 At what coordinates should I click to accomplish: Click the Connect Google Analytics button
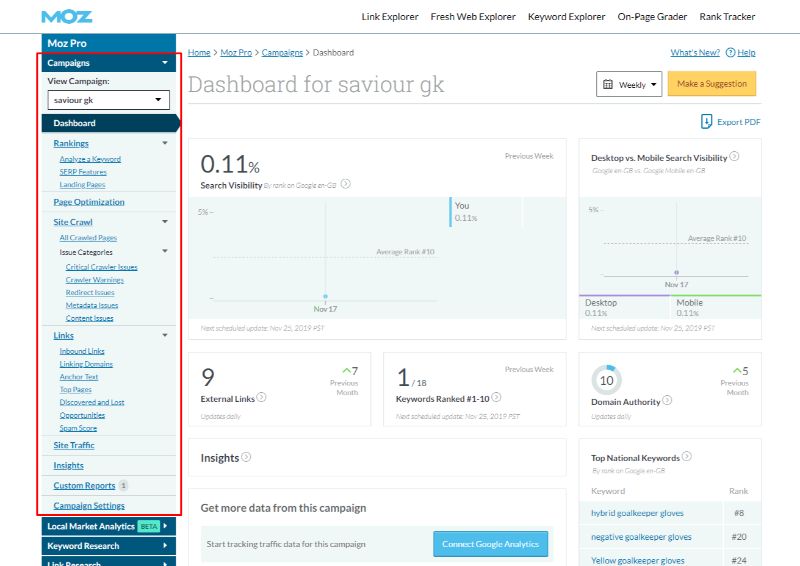[x=490, y=544]
